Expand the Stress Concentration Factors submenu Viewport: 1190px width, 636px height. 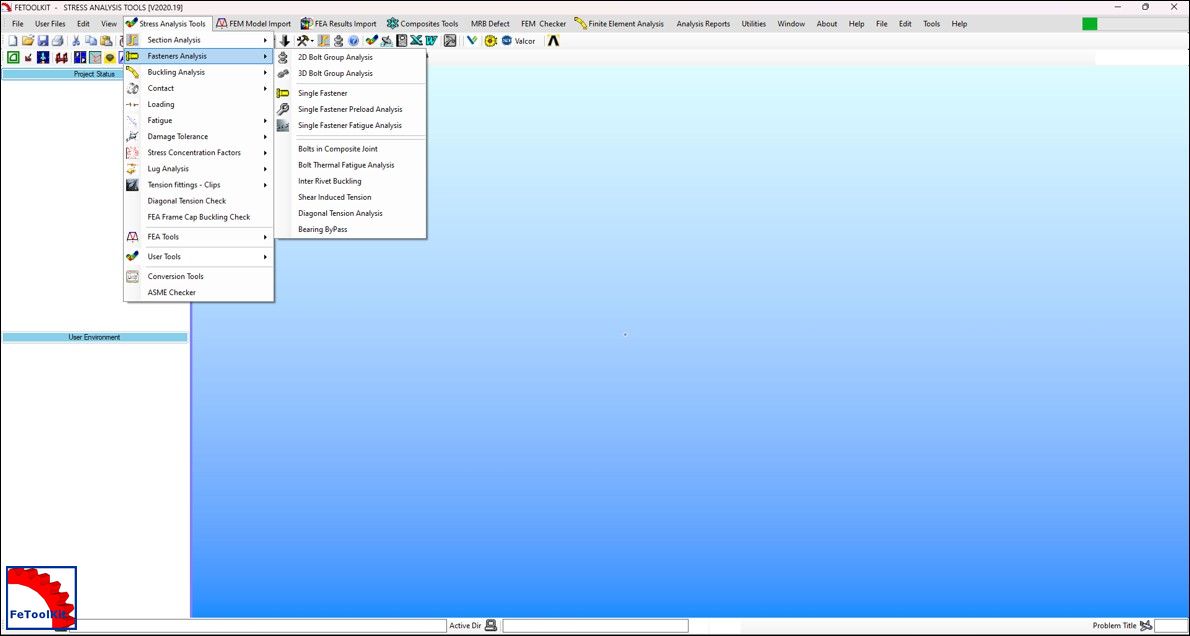pos(199,153)
